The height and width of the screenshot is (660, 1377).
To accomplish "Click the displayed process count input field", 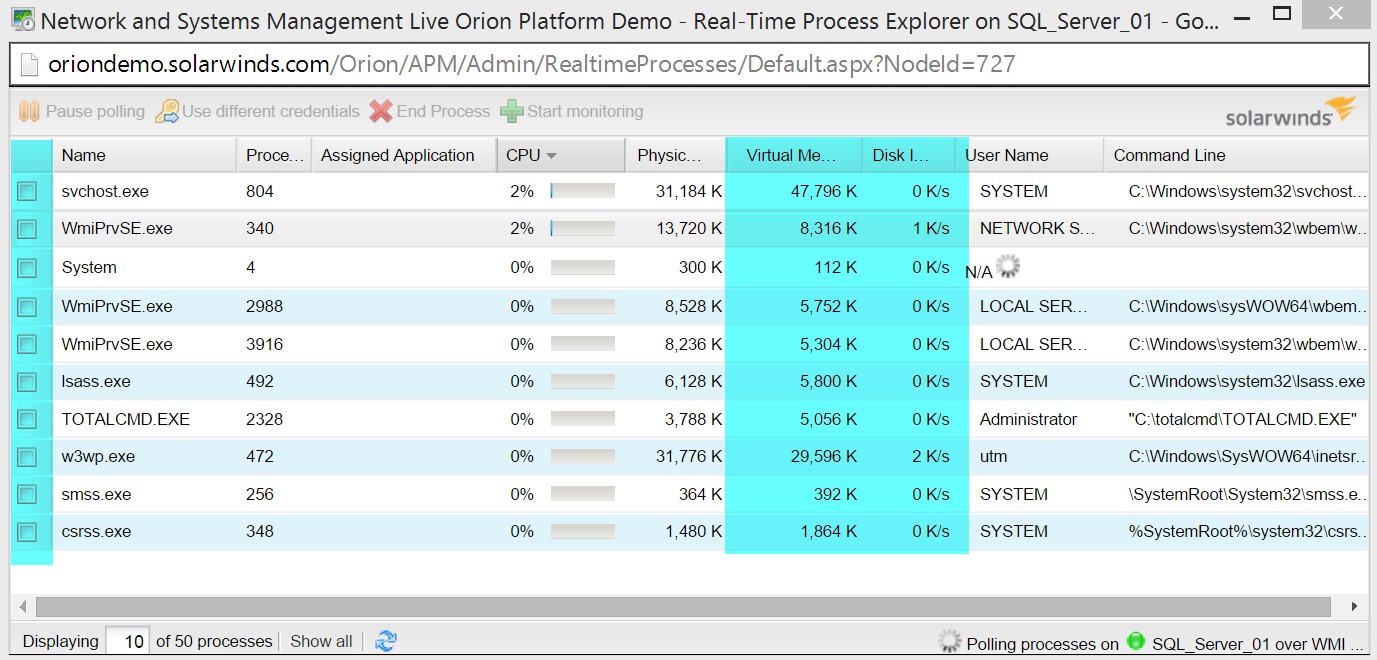I will (127, 641).
